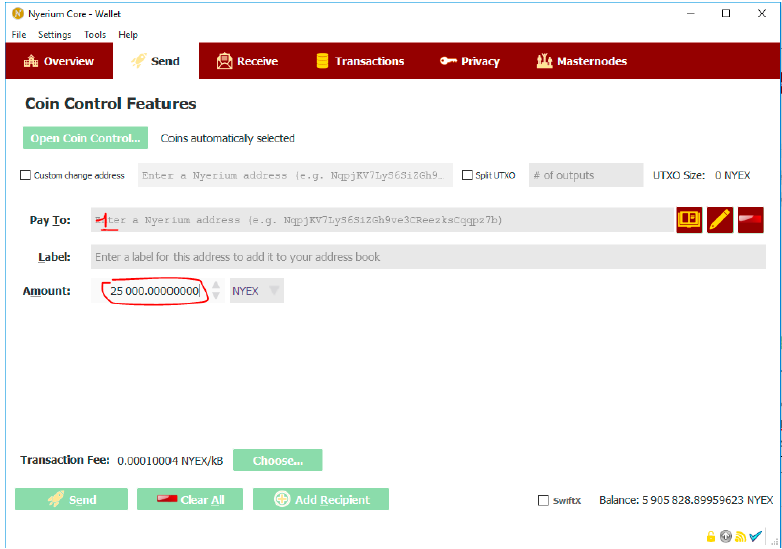Click the 'Transaction Fee:' label
The height and width of the screenshot is (549, 782).
[x=65, y=460]
